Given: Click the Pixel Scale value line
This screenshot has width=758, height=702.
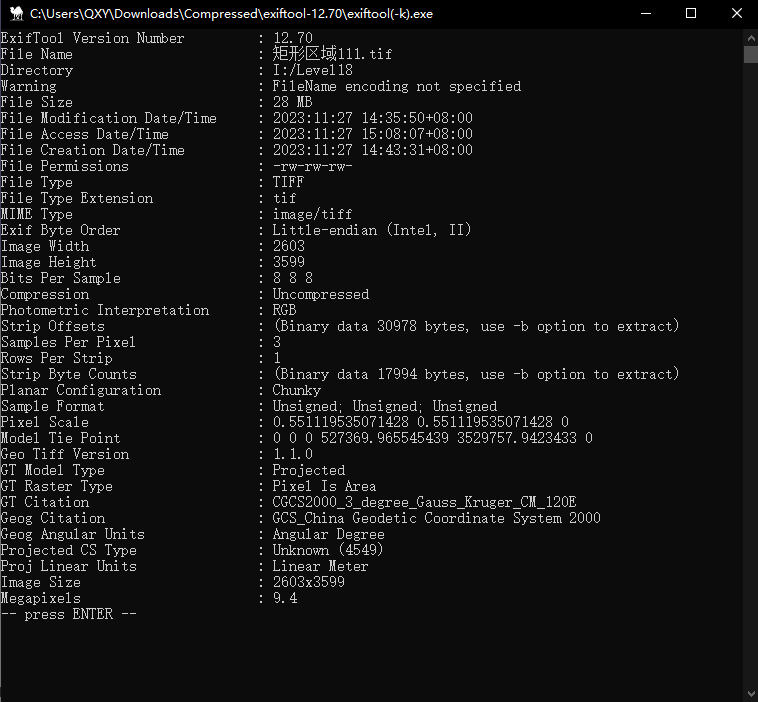Looking at the screenshot, I should 420,422.
